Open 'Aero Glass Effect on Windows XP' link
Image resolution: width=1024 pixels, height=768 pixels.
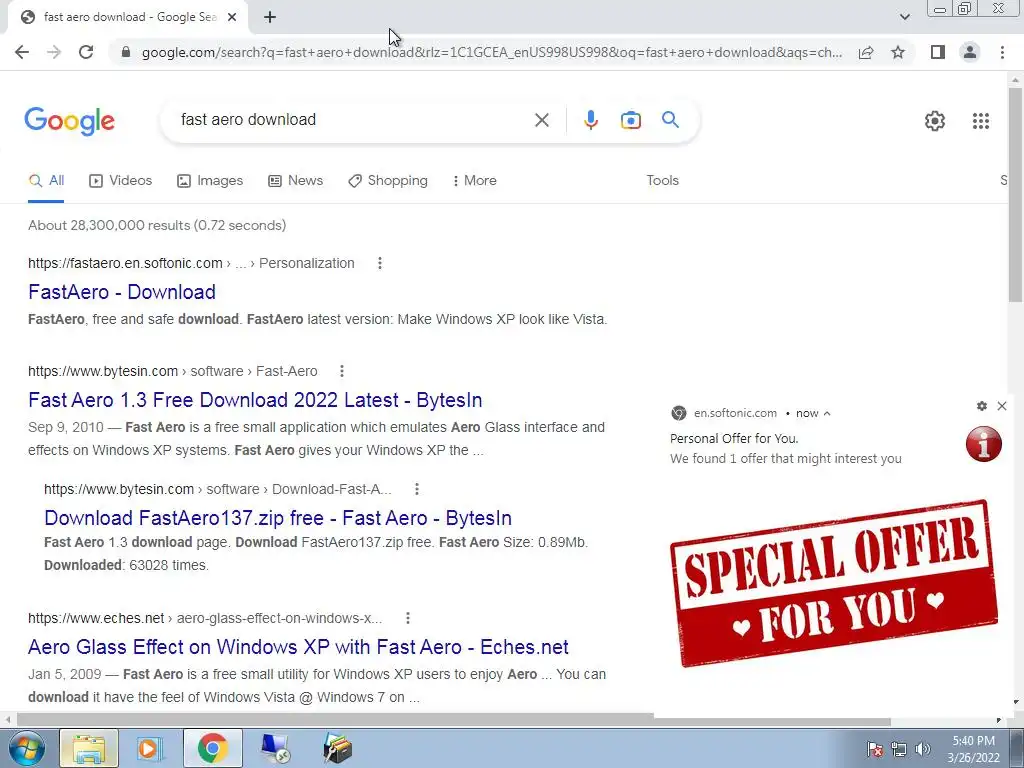coord(298,647)
